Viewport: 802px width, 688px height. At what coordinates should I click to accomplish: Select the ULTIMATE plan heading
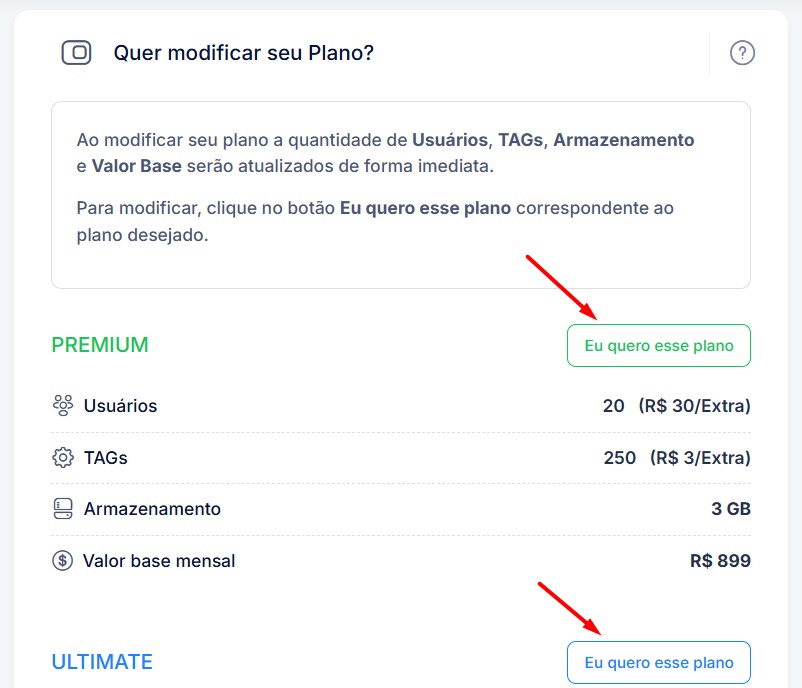click(102, 662)
